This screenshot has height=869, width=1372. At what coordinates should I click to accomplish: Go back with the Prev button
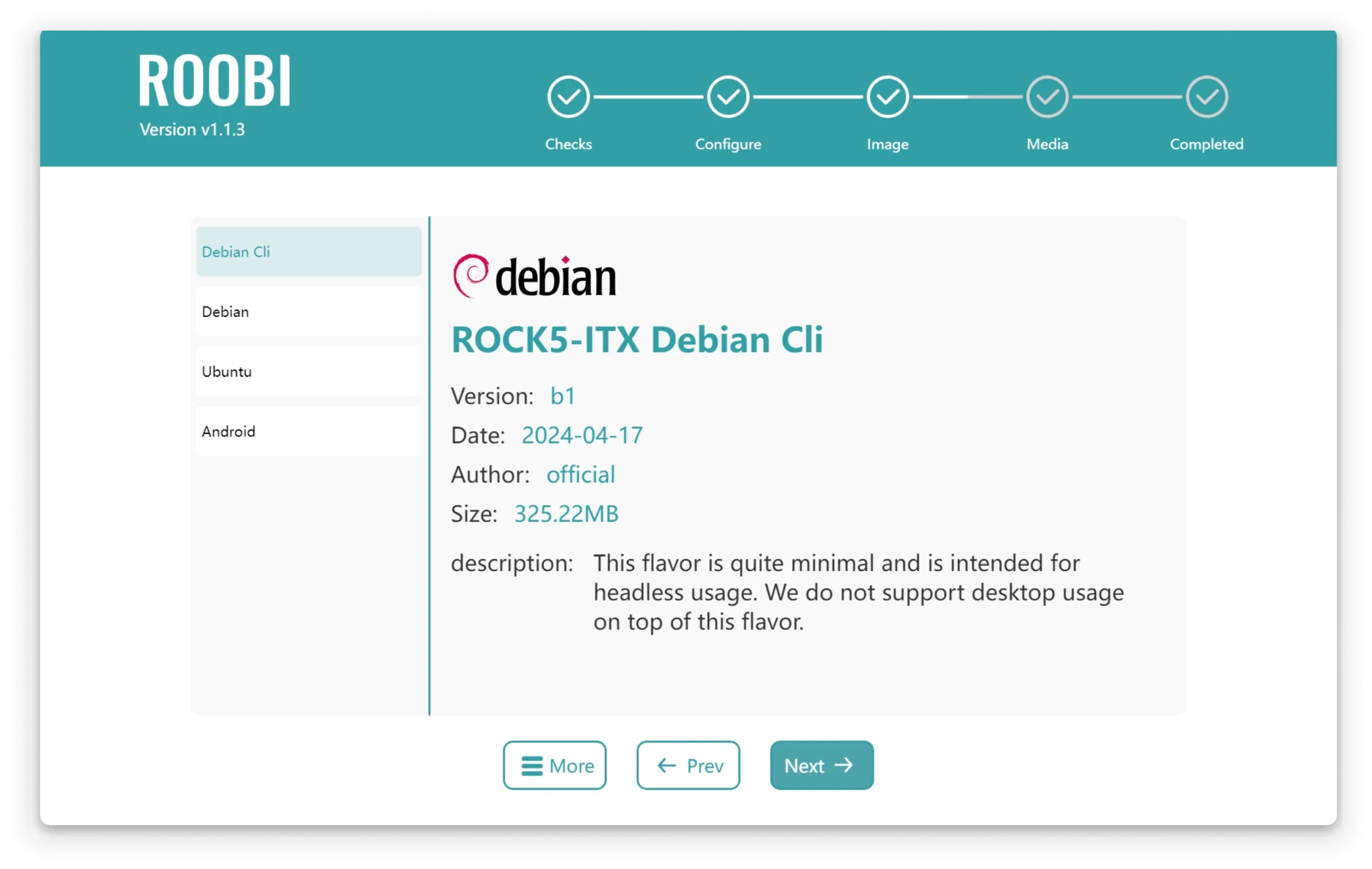click(687, 765)
